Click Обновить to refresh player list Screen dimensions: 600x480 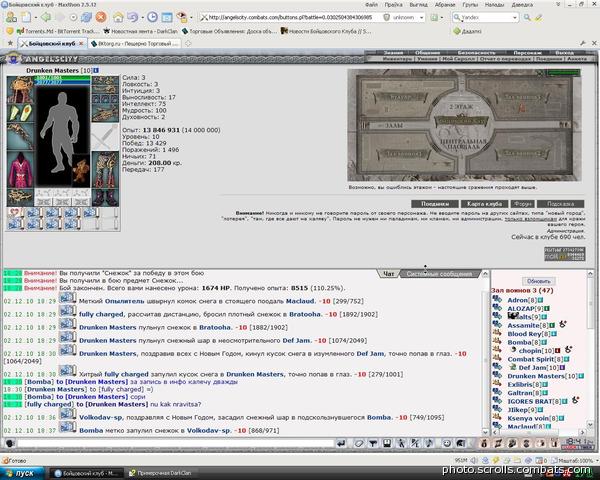[x=538, y=281]
